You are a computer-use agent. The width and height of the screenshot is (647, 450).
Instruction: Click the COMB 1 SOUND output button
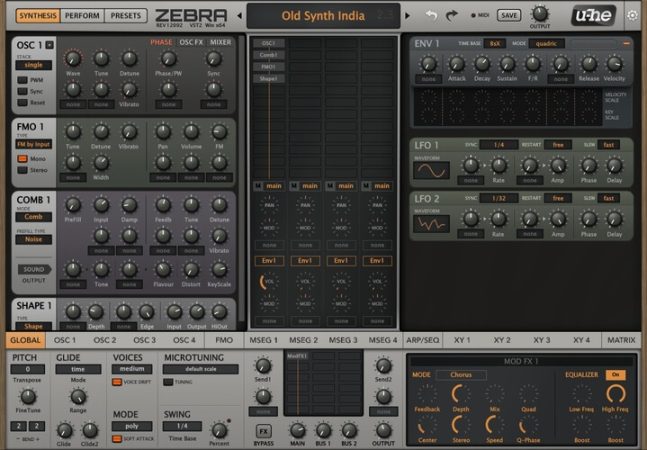pyautogui.click(x=34, y=269)
